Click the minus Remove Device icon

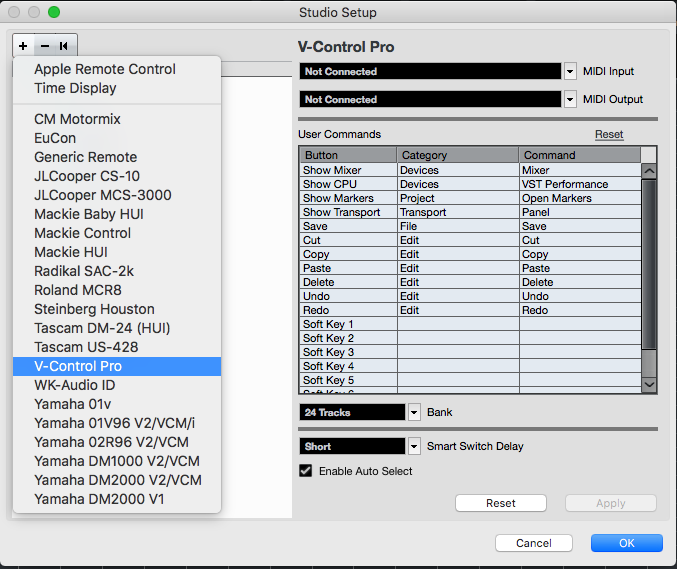pyautogui.click(x=45, y=46)
